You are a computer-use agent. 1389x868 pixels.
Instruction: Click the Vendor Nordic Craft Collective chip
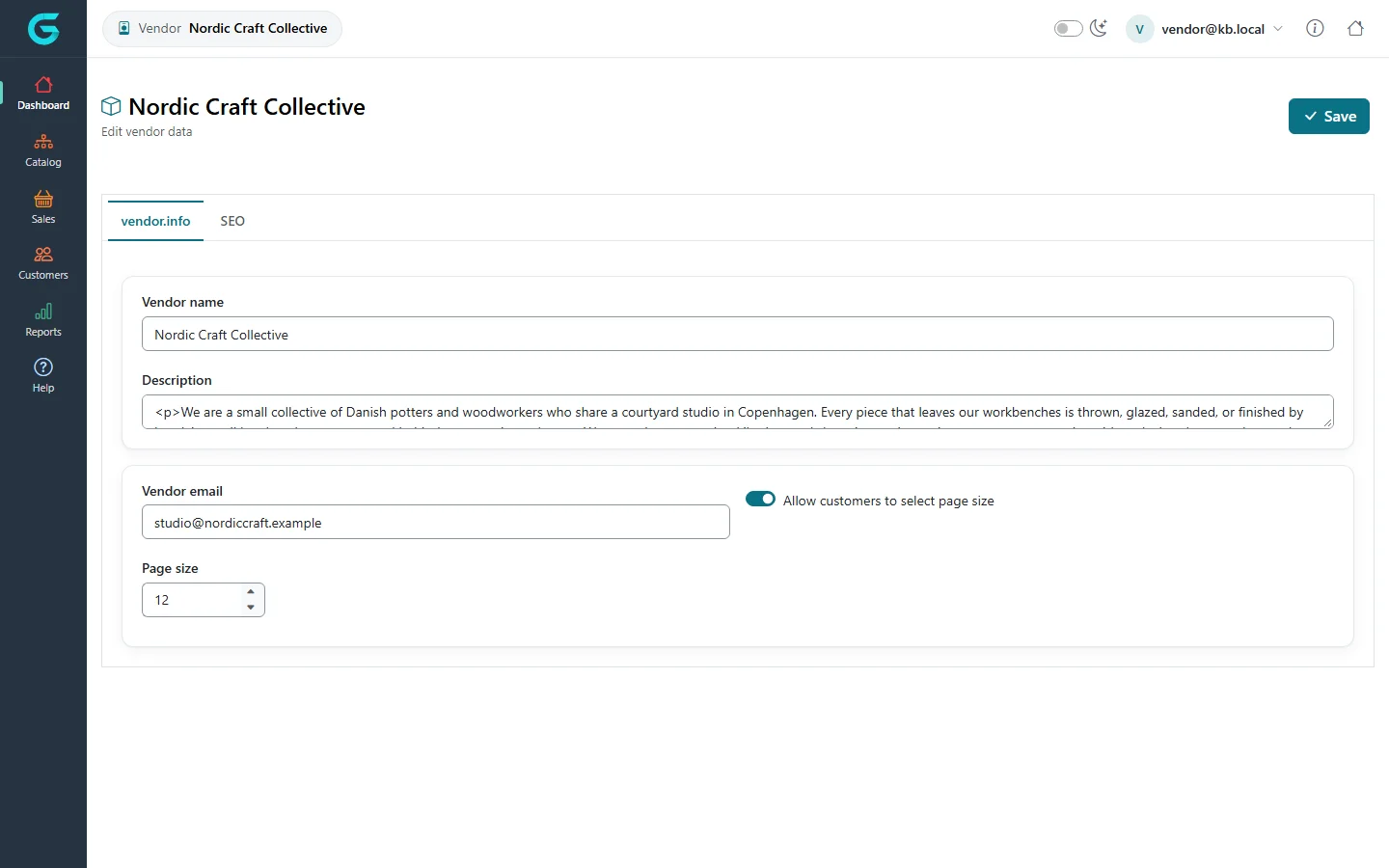tap(222, 29)
